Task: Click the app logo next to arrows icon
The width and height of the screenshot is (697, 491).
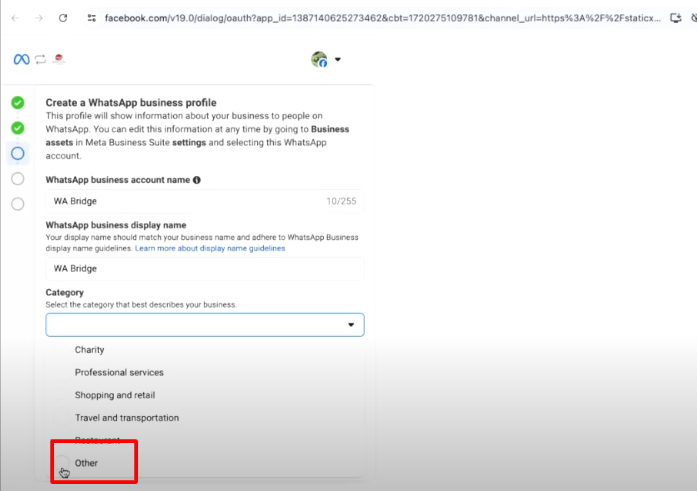Action: [x=59, y=59]
